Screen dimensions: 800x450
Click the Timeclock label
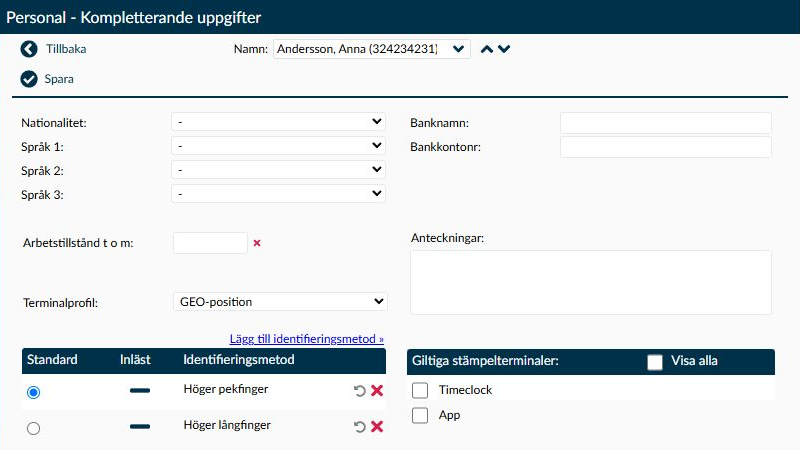pos(465,390)
